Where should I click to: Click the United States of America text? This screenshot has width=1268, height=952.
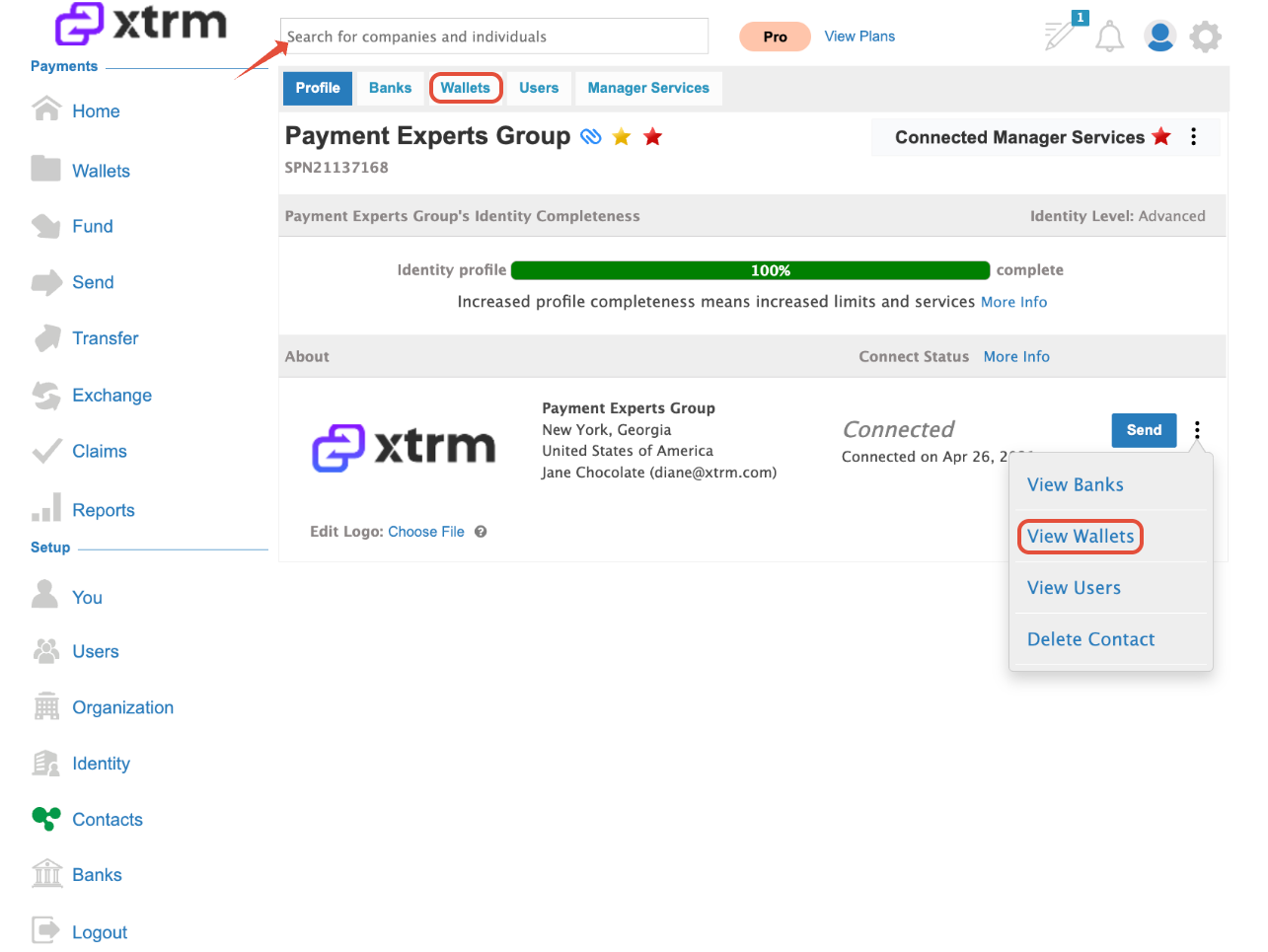click(628, 451)
